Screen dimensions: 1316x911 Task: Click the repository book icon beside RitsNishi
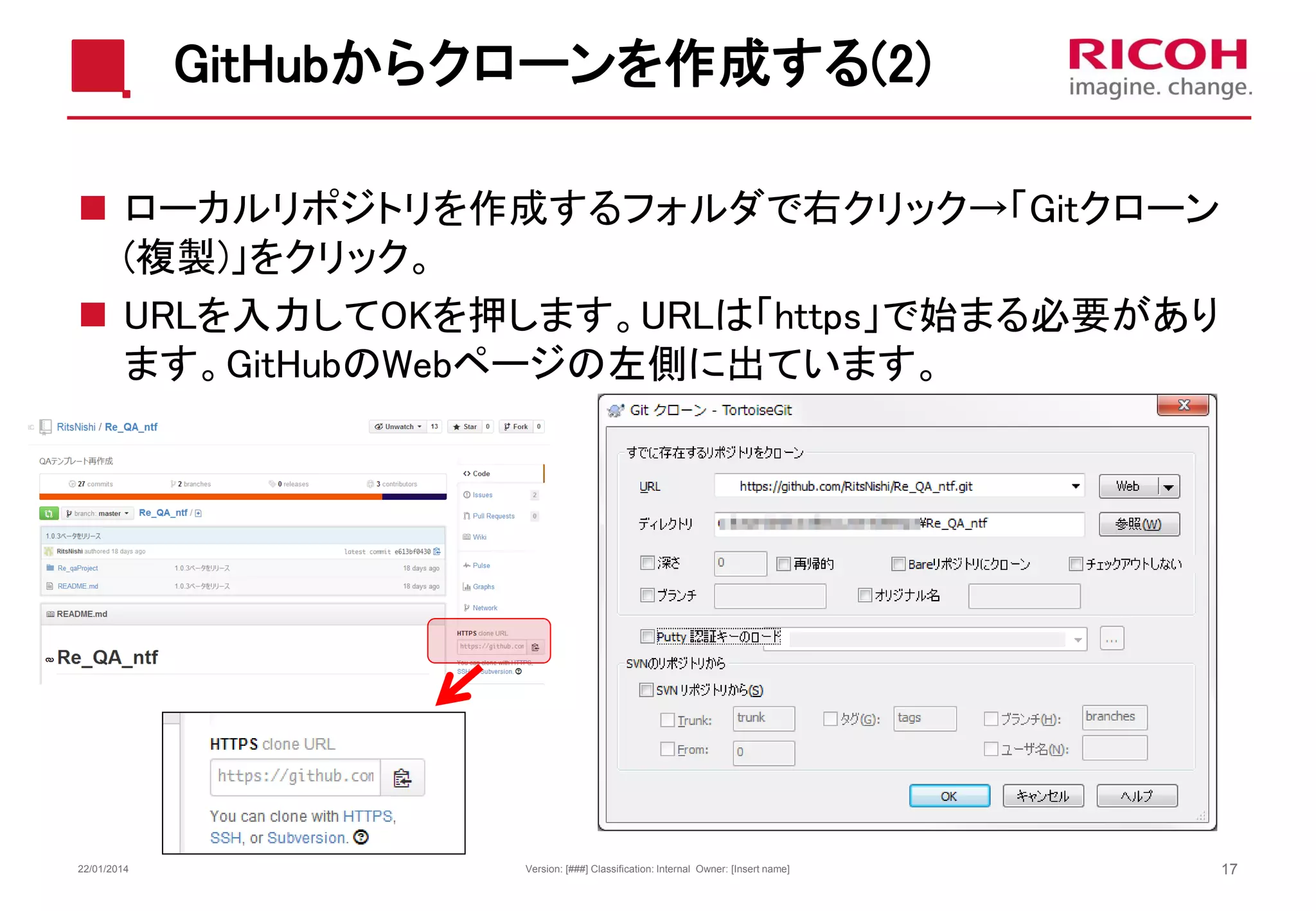coord(46,427)
